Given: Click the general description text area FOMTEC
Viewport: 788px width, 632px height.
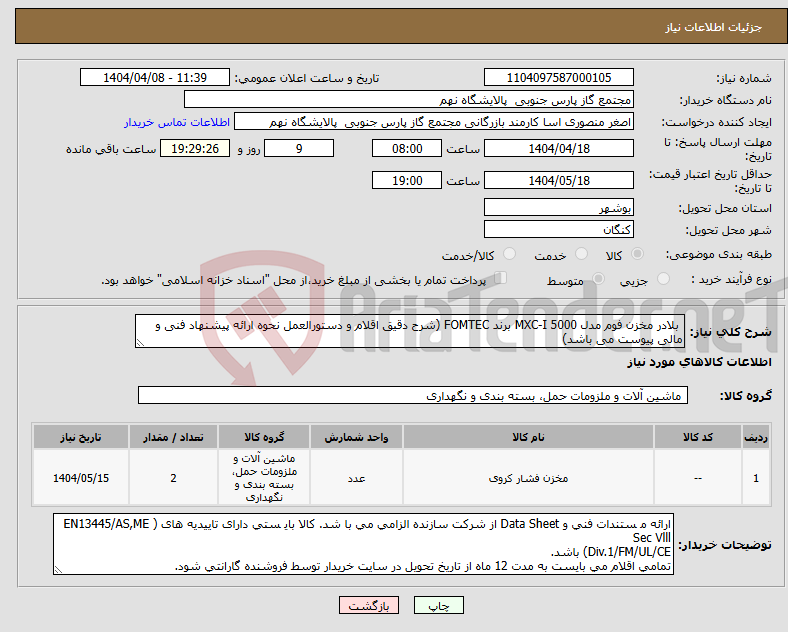Looking at the screenshot, I should pos(410,331).
